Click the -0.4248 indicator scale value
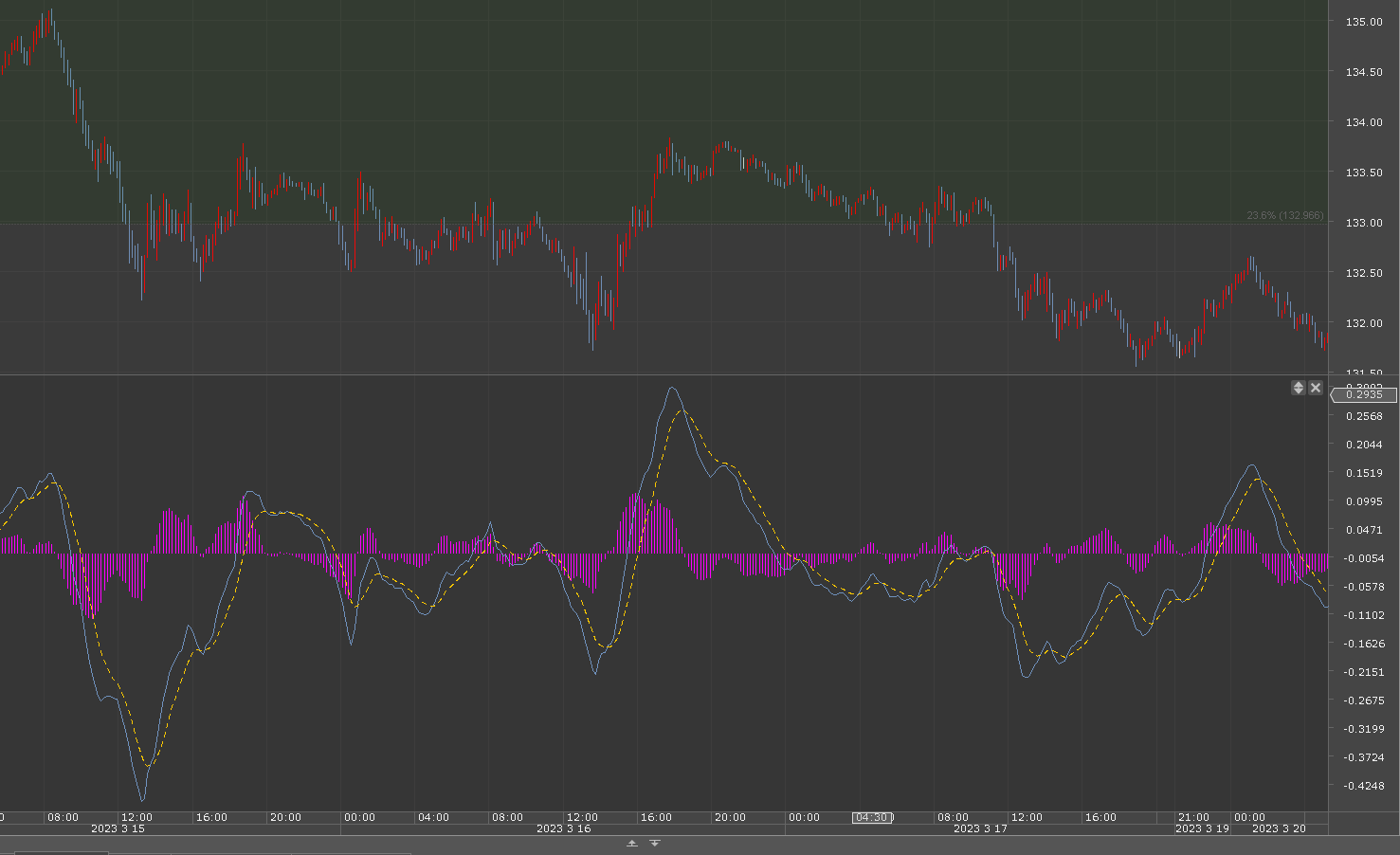 [1365, 786]
